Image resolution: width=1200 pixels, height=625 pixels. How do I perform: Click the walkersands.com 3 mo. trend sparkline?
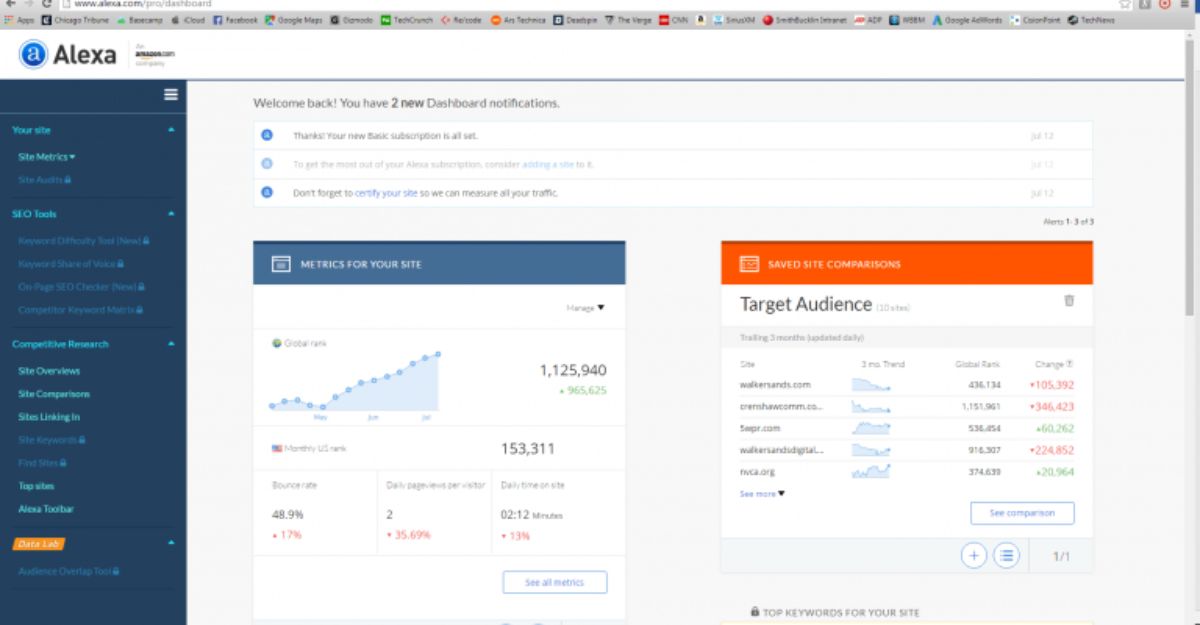point(871,384)
